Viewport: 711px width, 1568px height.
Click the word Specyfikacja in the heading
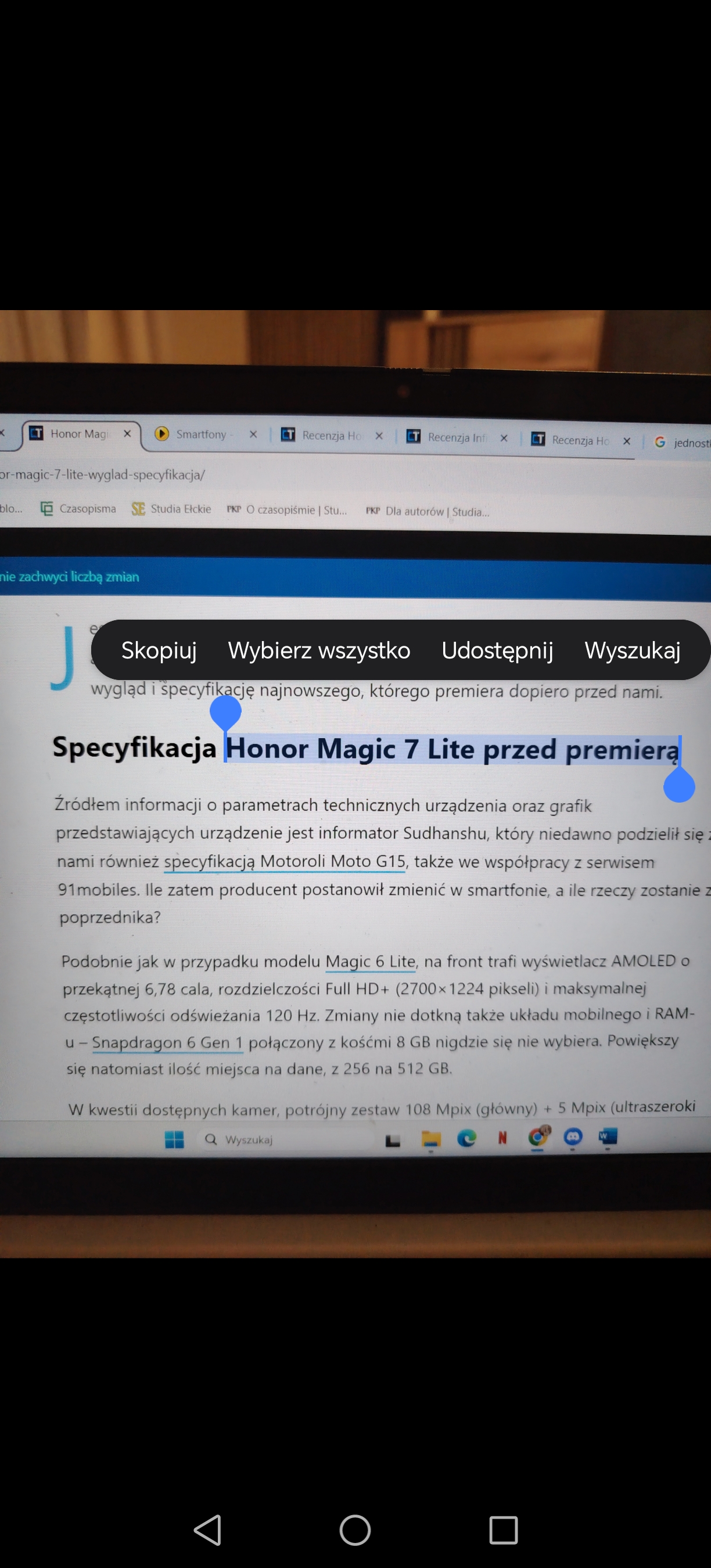(134, 747)
